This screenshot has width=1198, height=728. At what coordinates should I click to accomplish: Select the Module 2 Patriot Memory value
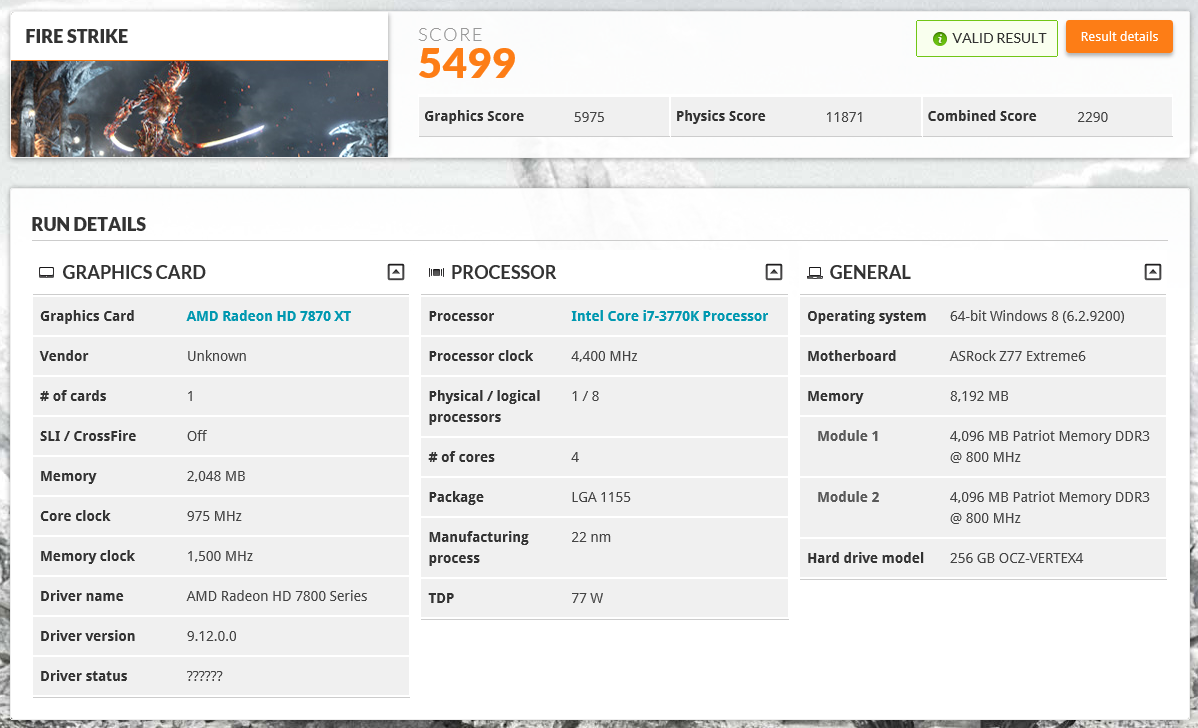click(x=1049, y=507)
